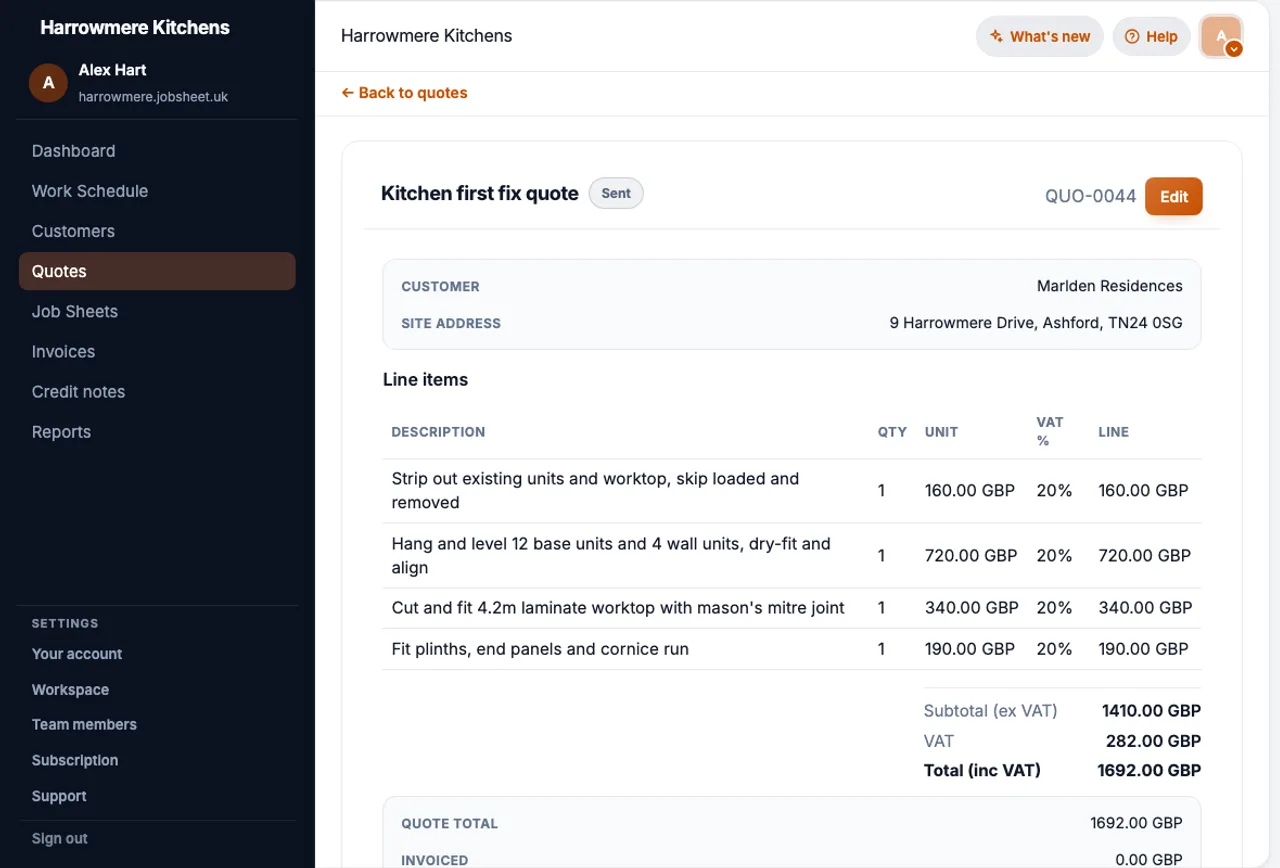
Task: Click the Harrowmere Kitchens sidebar logo title
Action: coord(135,28)
